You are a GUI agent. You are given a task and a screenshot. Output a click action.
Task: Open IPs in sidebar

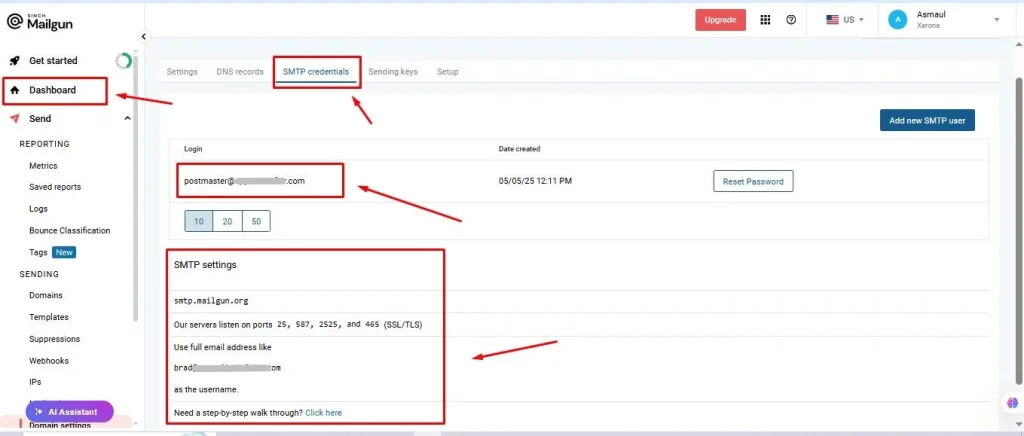point(35,382)
